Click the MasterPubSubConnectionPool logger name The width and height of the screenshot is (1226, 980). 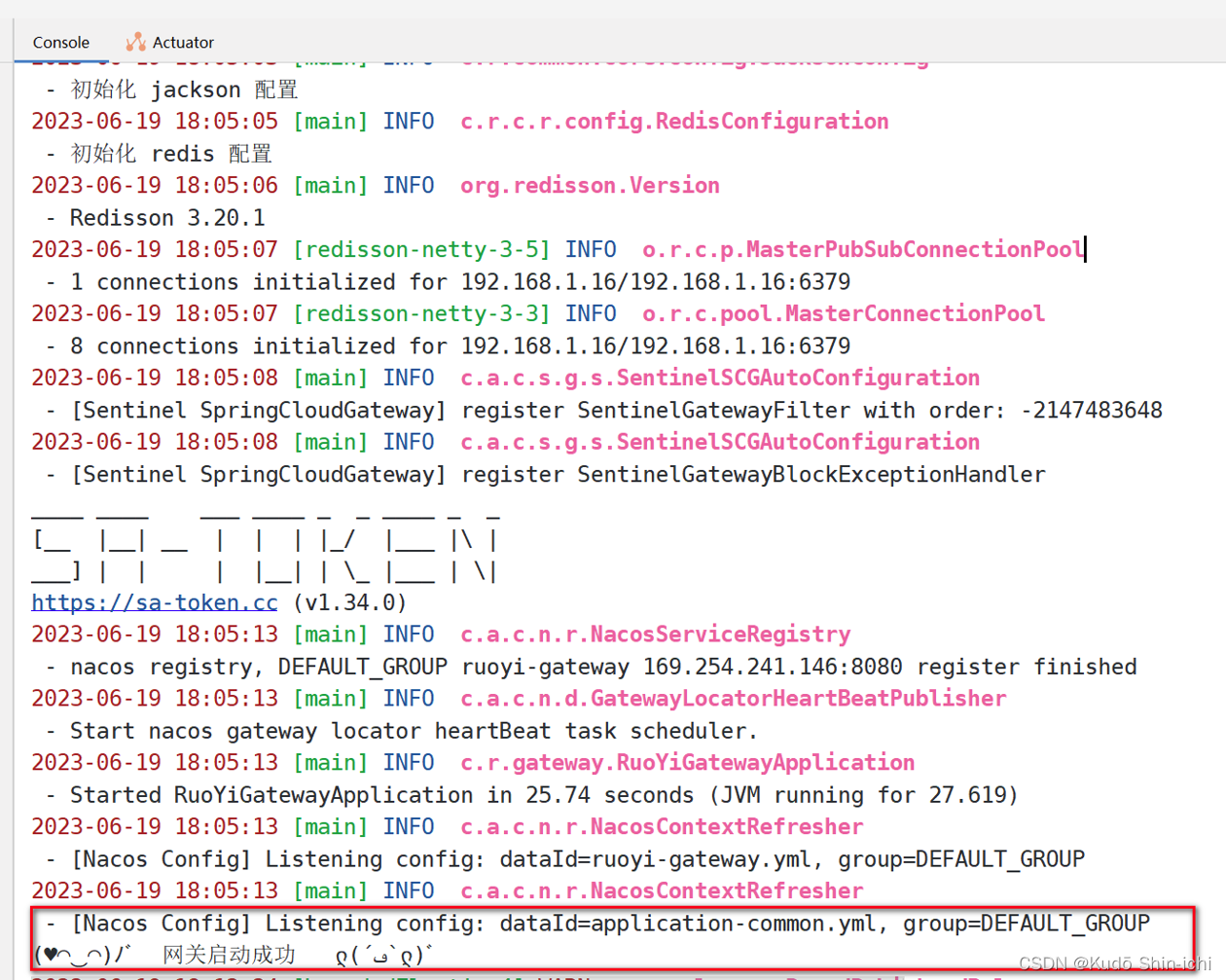coord(862,249)
